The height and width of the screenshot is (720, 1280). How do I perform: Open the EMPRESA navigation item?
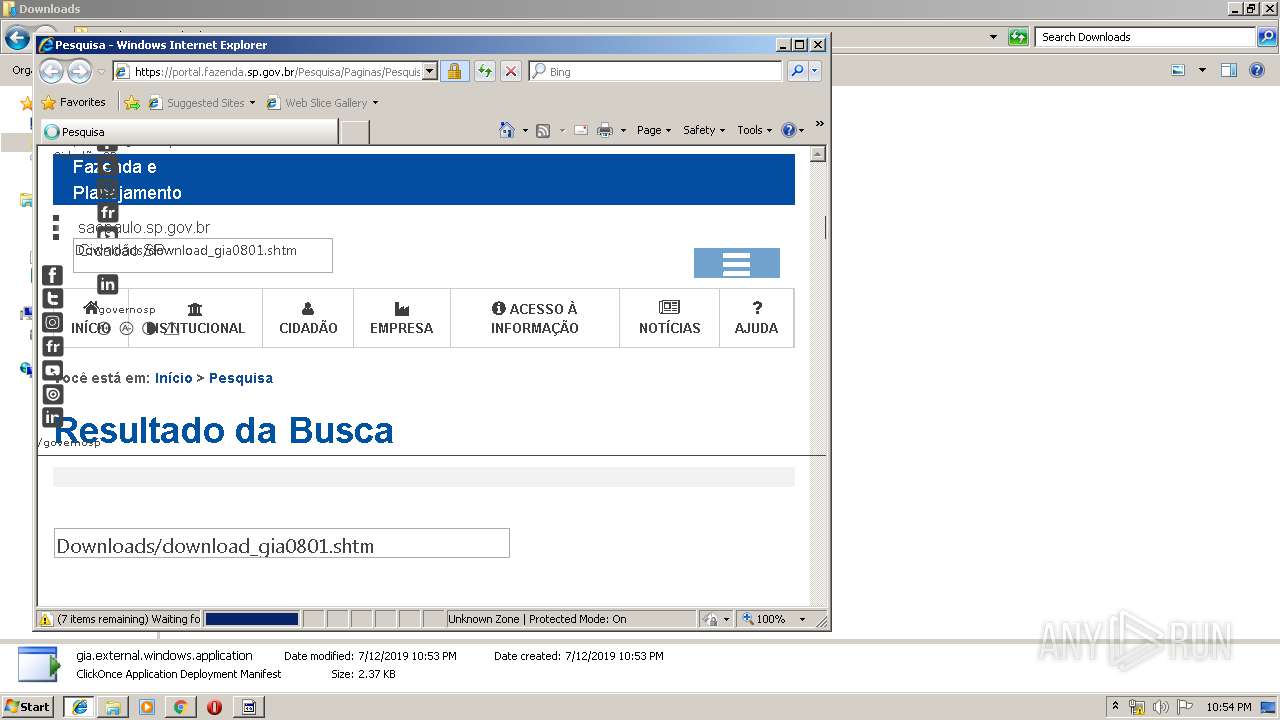coord(402,318)
